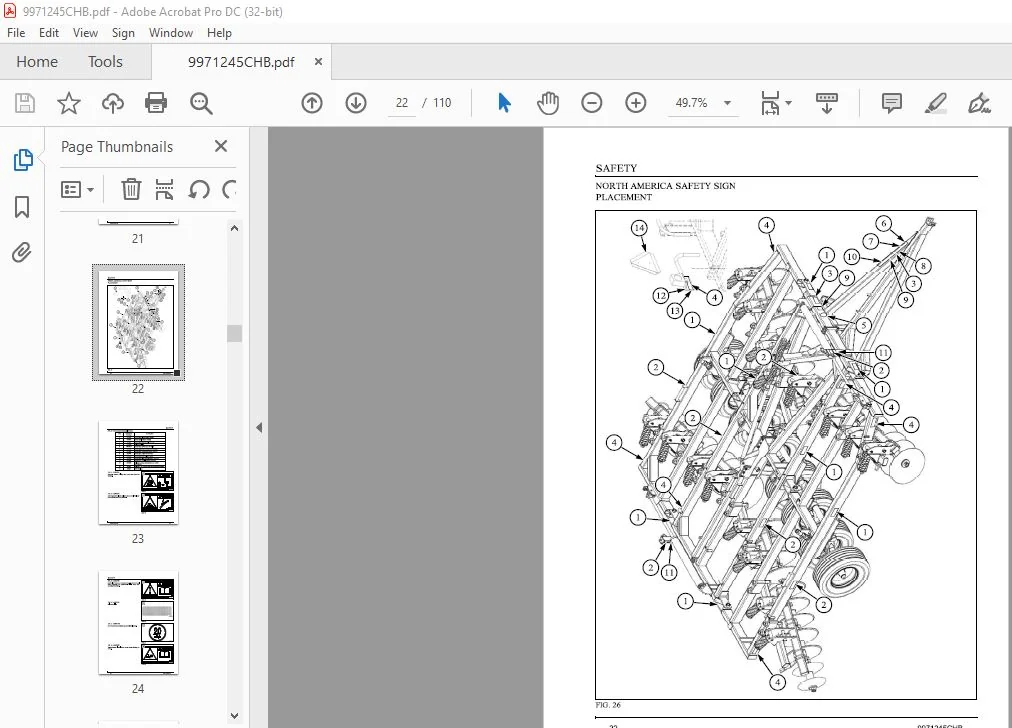Click callout number 12 in diagram
The width and height of the screenshot is (1012, 728).
point(660,296)
